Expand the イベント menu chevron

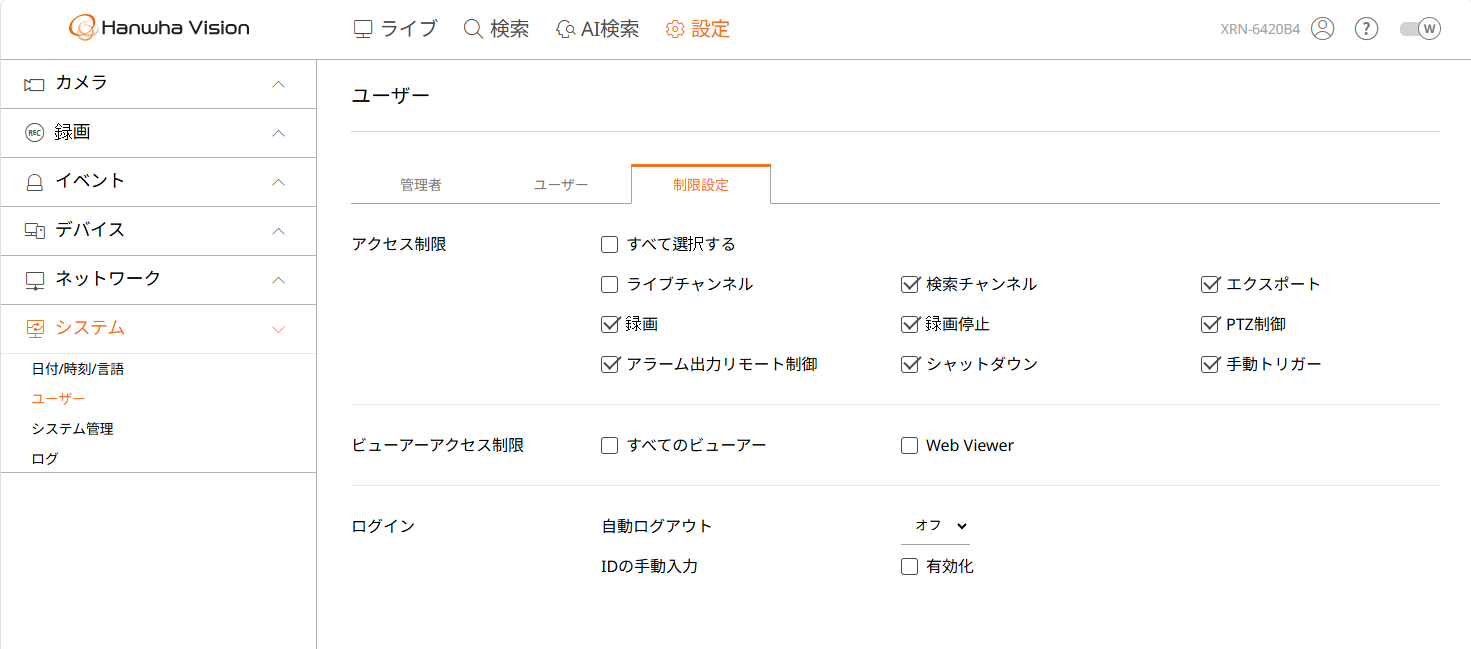pyautogui.click(x=279, y=182)
